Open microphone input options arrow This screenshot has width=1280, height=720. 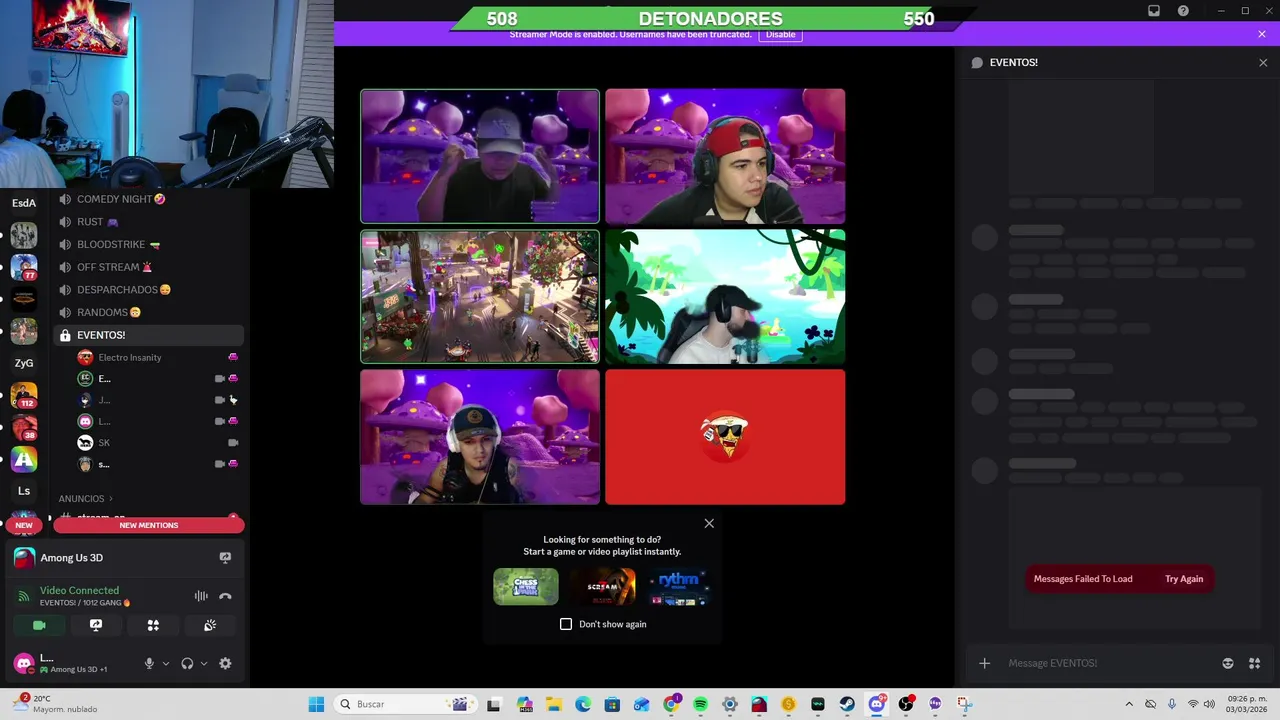click(166, 663)
